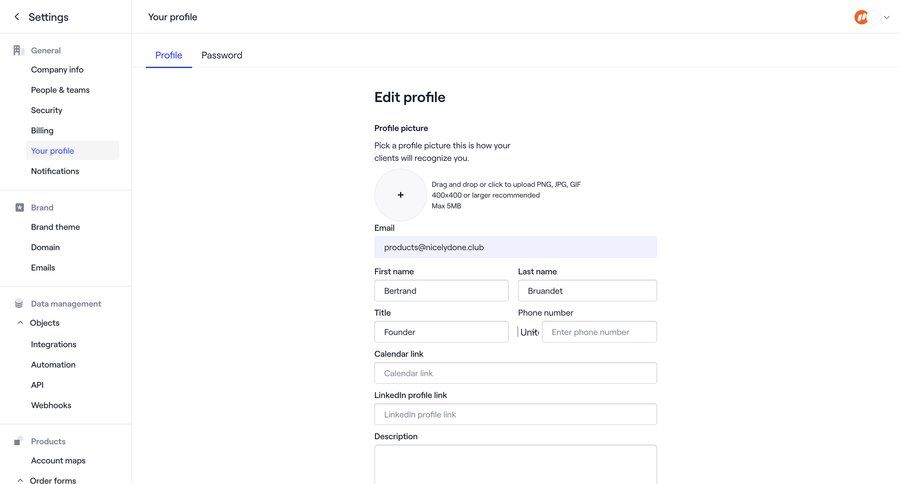Click the Last name field with Bruandet
This screenshot has height=484, width=900.
(587, 291)
